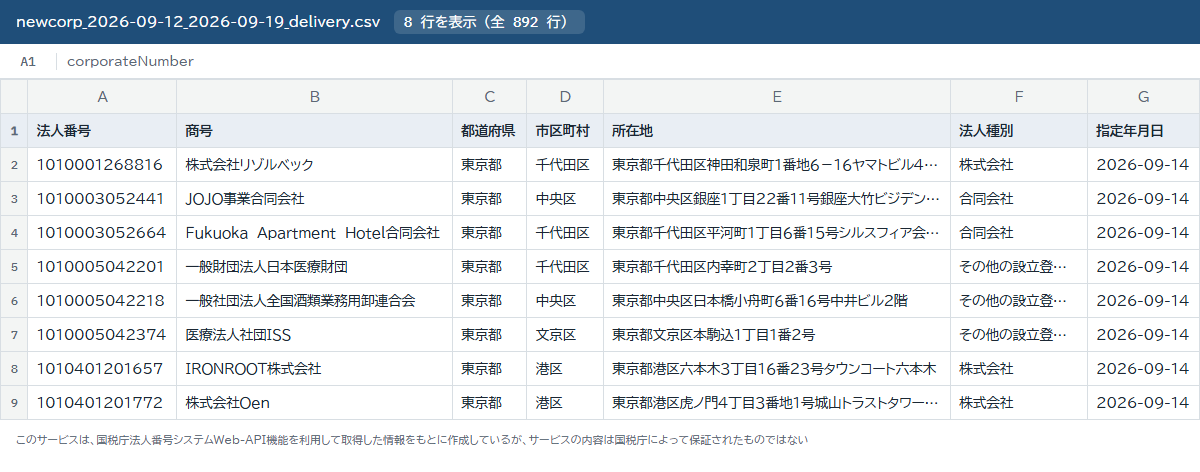Click 千代田区 in the リゾルベック row
1200x472 pixels.
565,165
